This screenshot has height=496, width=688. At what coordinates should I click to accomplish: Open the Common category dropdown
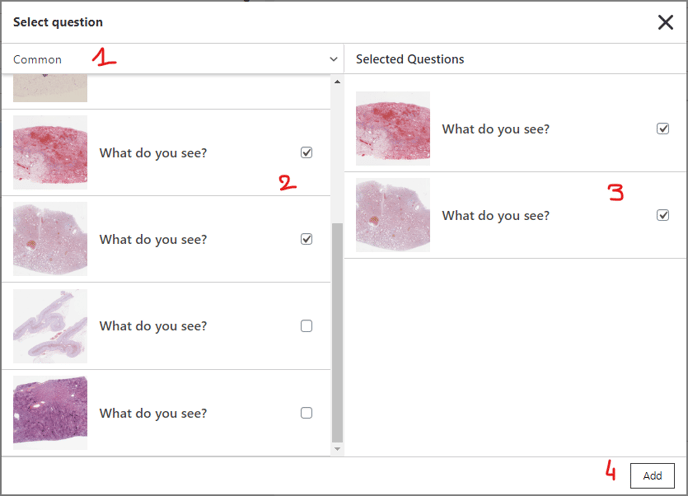[173, 59]
